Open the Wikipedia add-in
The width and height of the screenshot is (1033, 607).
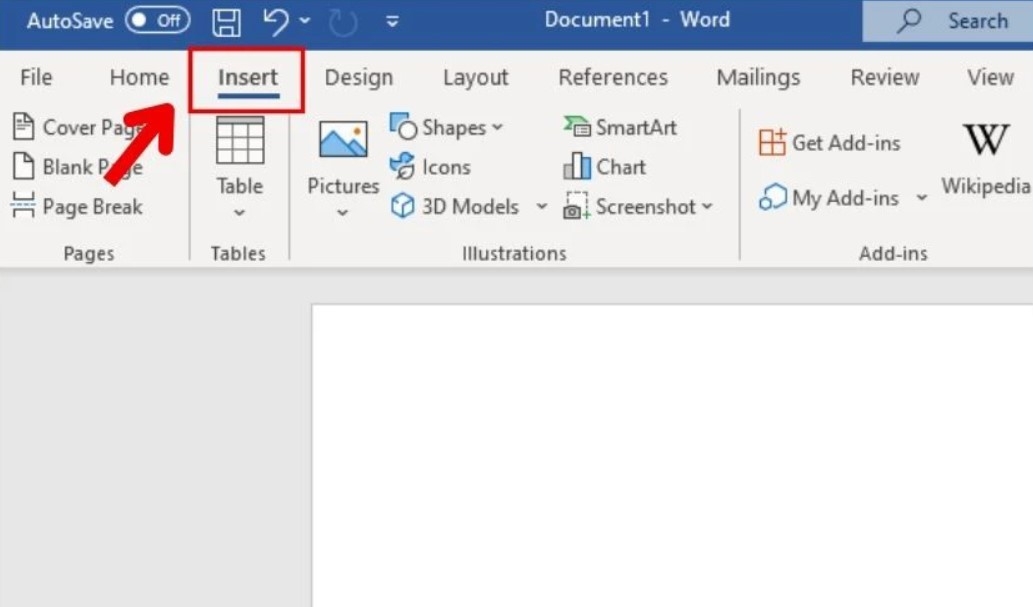pos(986,159)
